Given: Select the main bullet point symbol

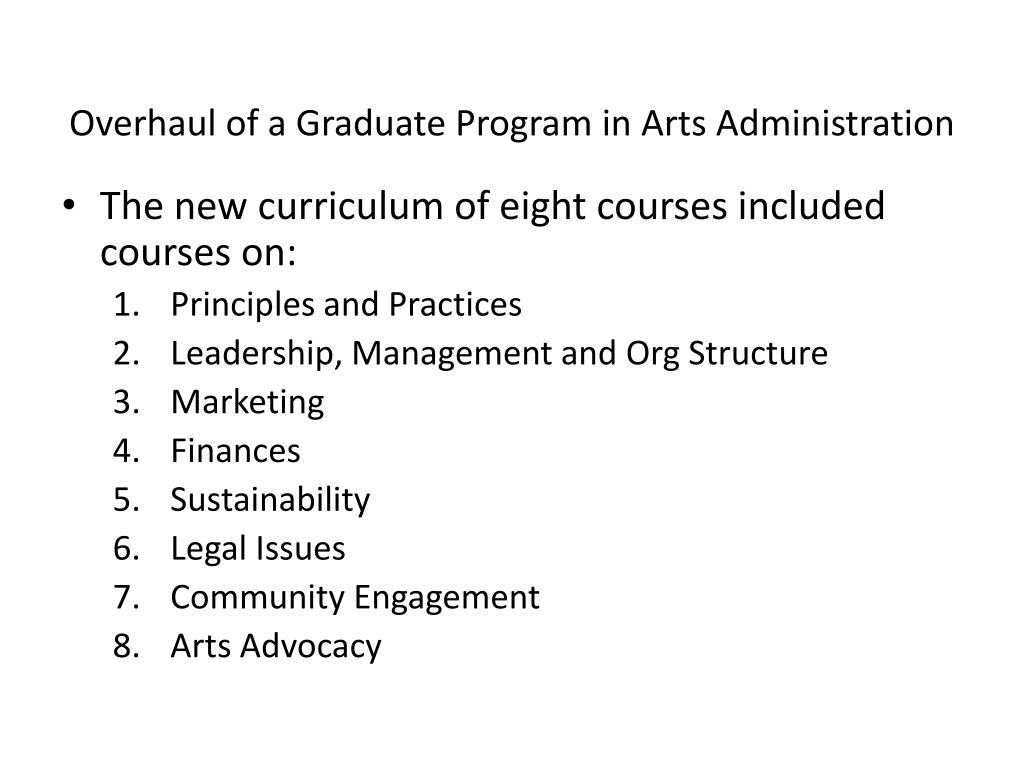Looking at the screenshot, I should coord(69,205).
